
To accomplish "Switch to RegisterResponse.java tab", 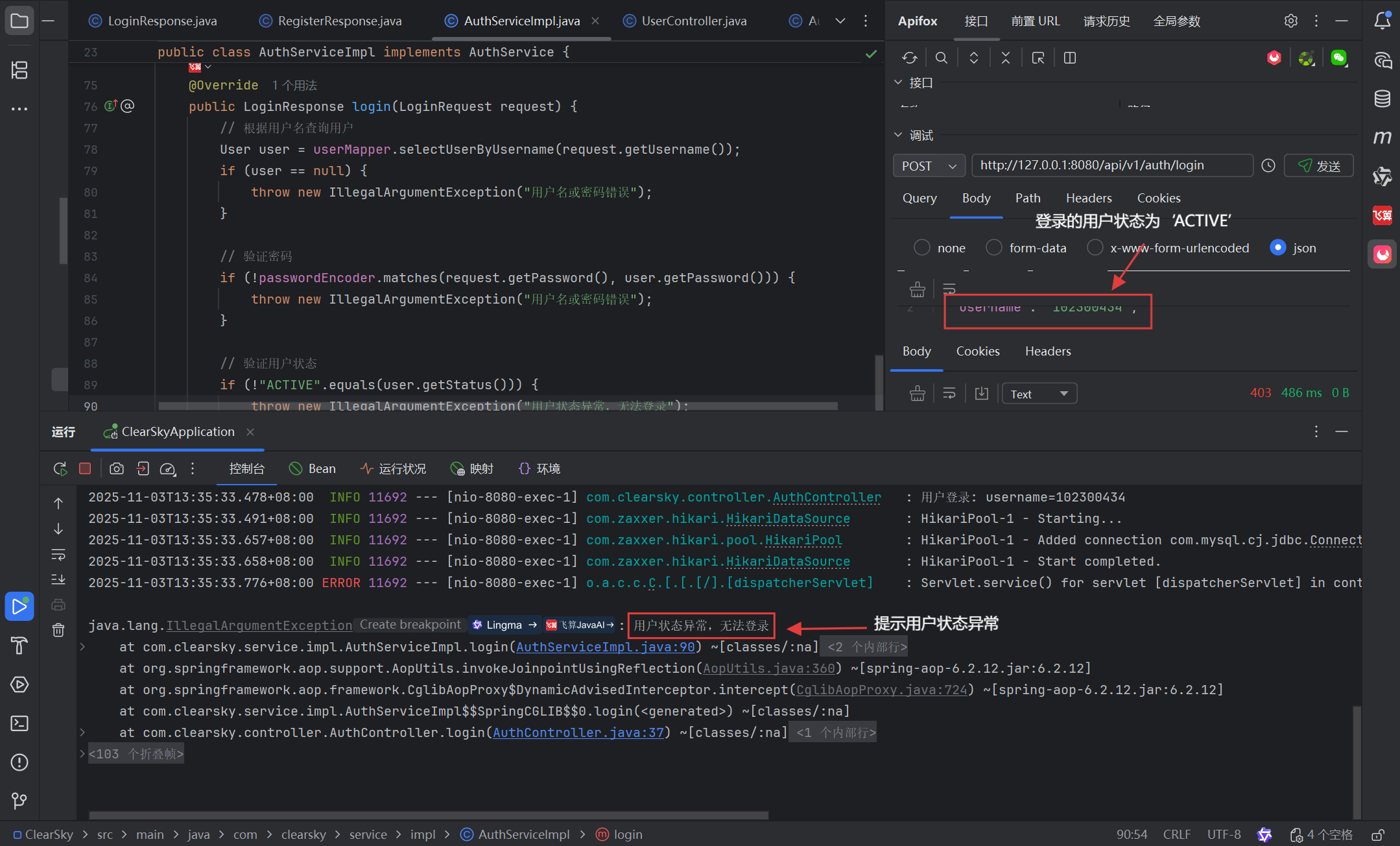I will 331,21.
